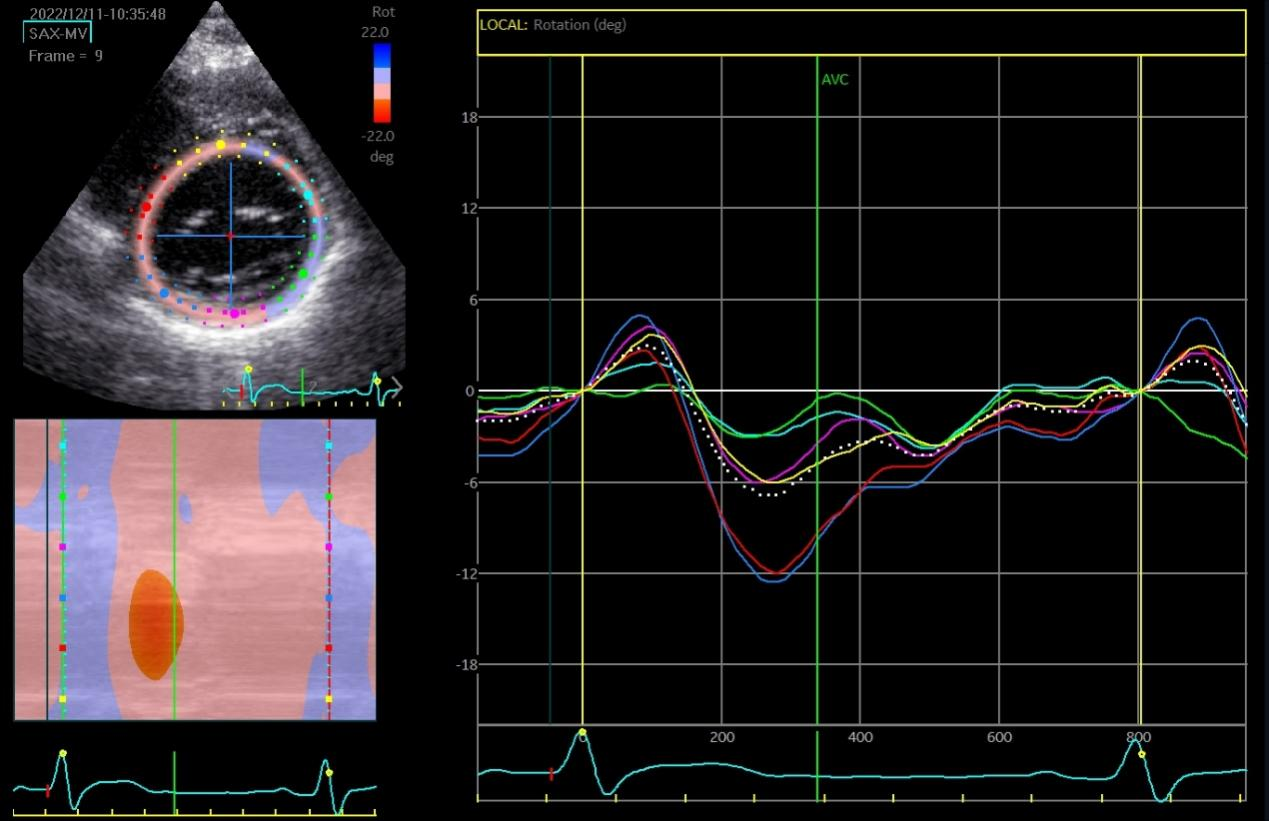This screenshot has width=1269, height=821.
Task: Click the SAX-MV view label box
Action: pyautogui.click(x=57, y=34)
